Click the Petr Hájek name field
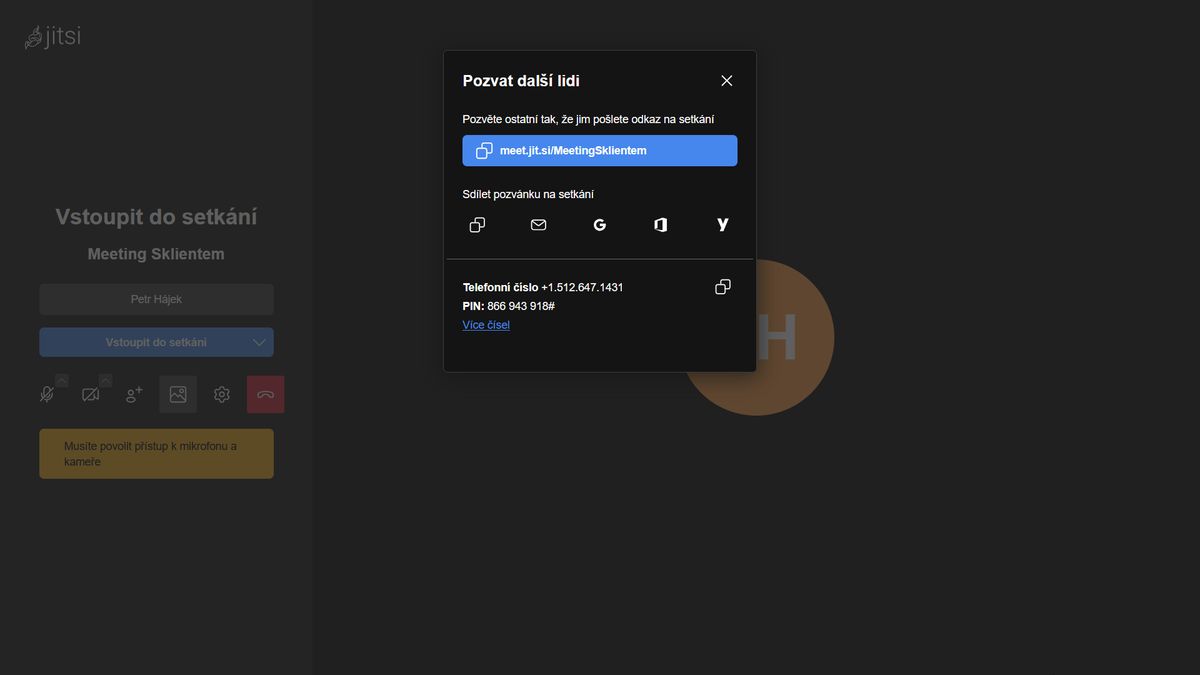This screenshot has height=675, width=1200. pos(156,299)
